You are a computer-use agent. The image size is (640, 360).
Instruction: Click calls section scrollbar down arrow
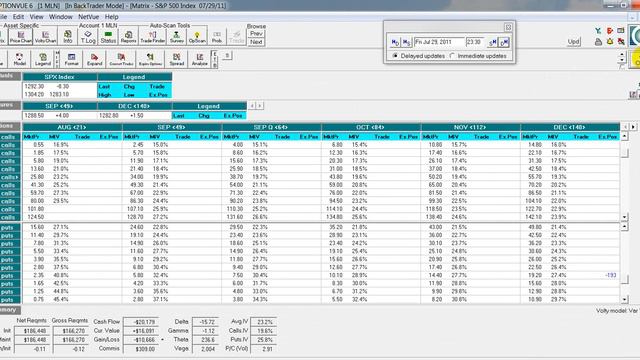point(624,217)
